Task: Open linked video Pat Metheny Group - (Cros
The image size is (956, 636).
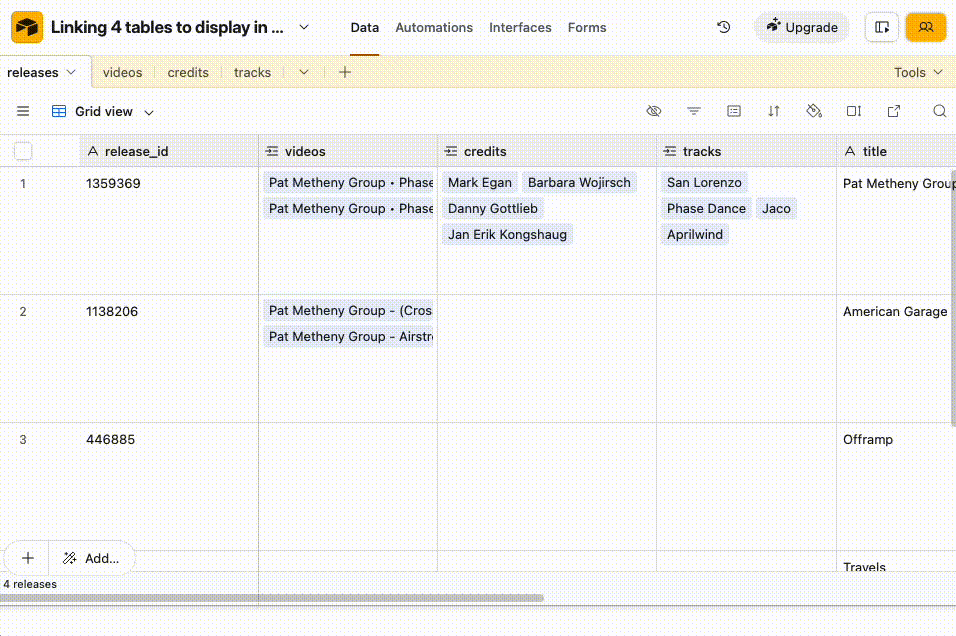Action: [x=349, y=310]
